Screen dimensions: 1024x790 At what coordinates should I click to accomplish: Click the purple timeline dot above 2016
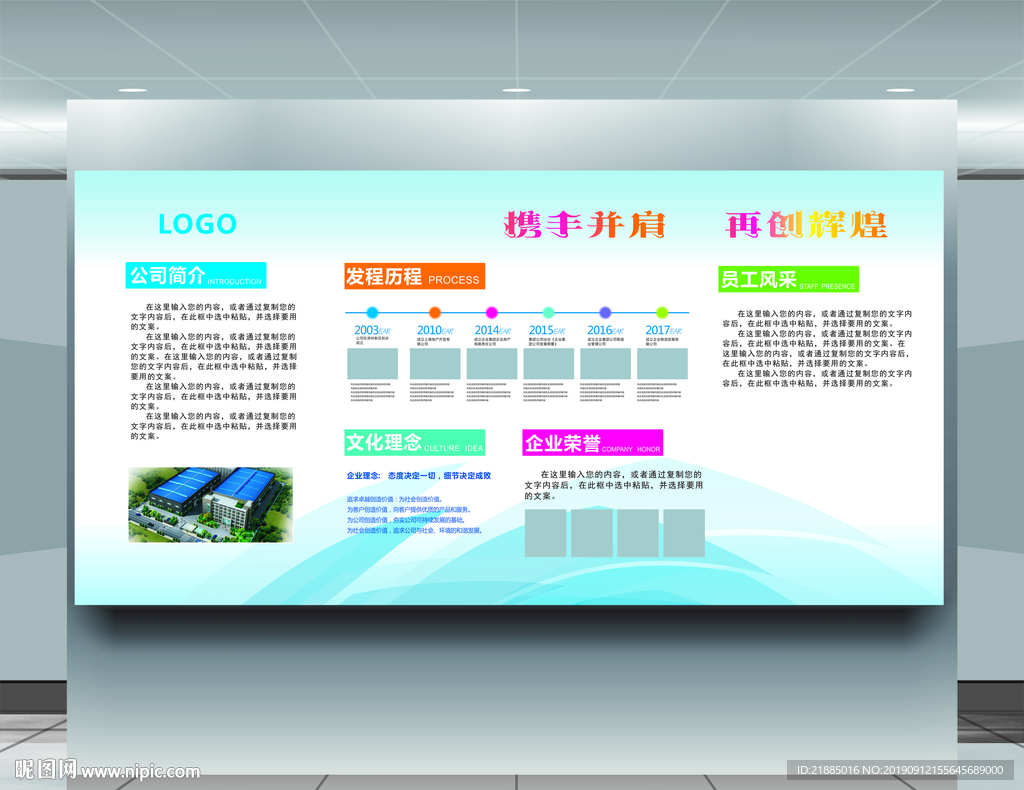tap(605, 313)
